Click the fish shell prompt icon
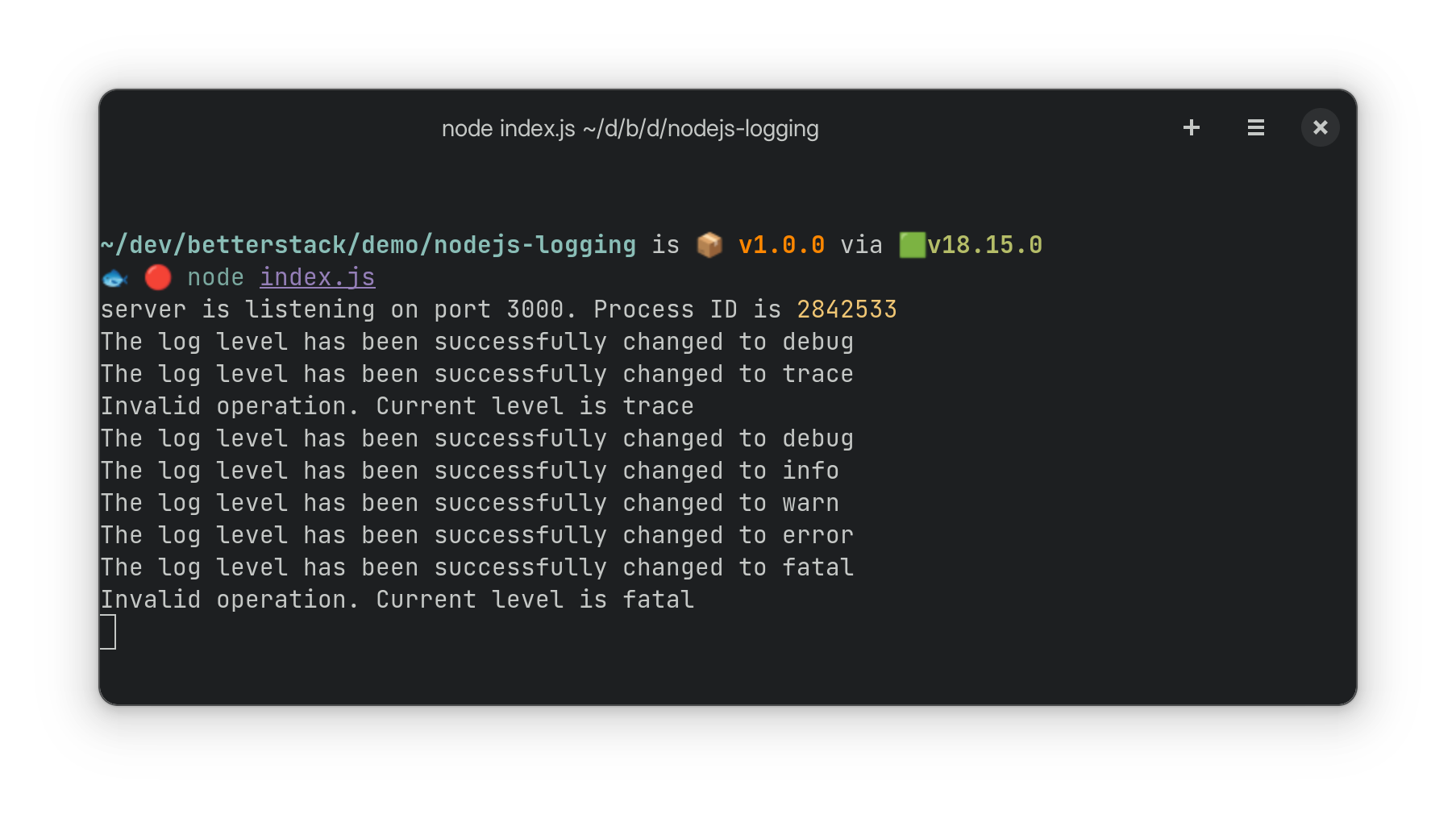 [114, 278]
